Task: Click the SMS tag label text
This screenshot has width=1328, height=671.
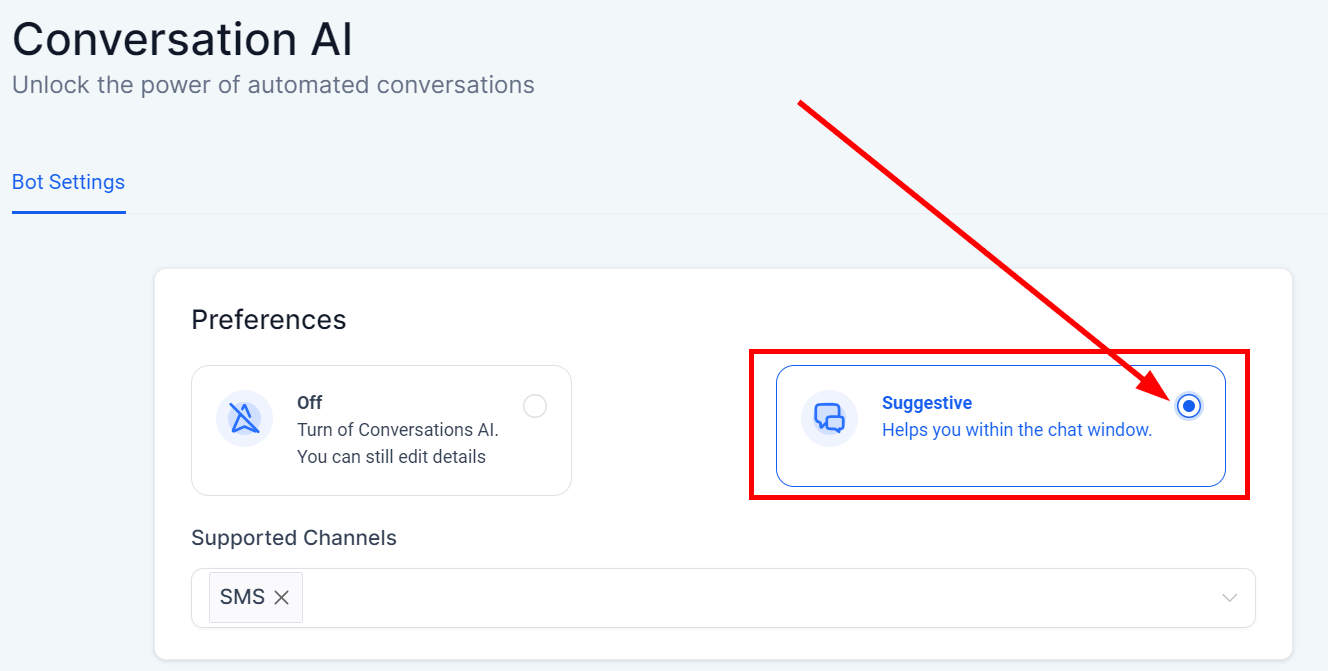Action: coord(242,597)
